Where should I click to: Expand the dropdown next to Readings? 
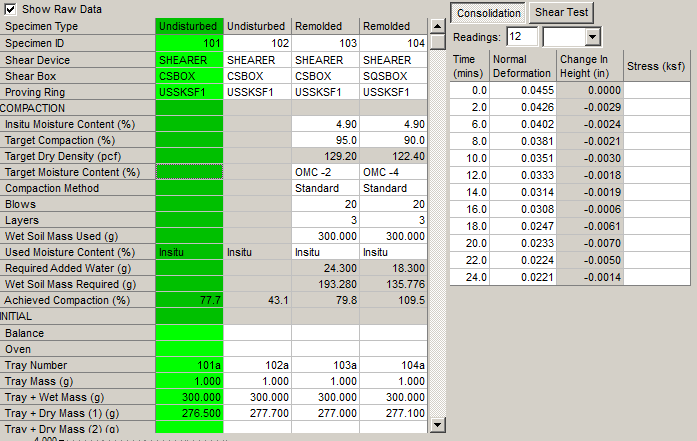[x=592, y=36]
